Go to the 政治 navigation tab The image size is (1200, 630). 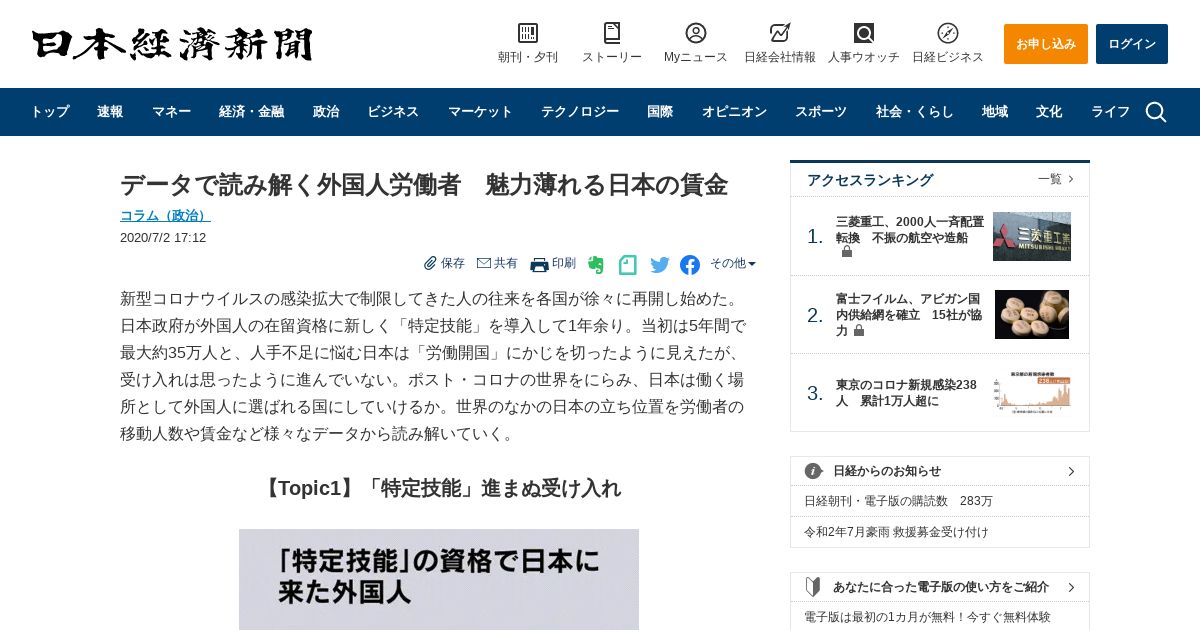coord(326,112)
